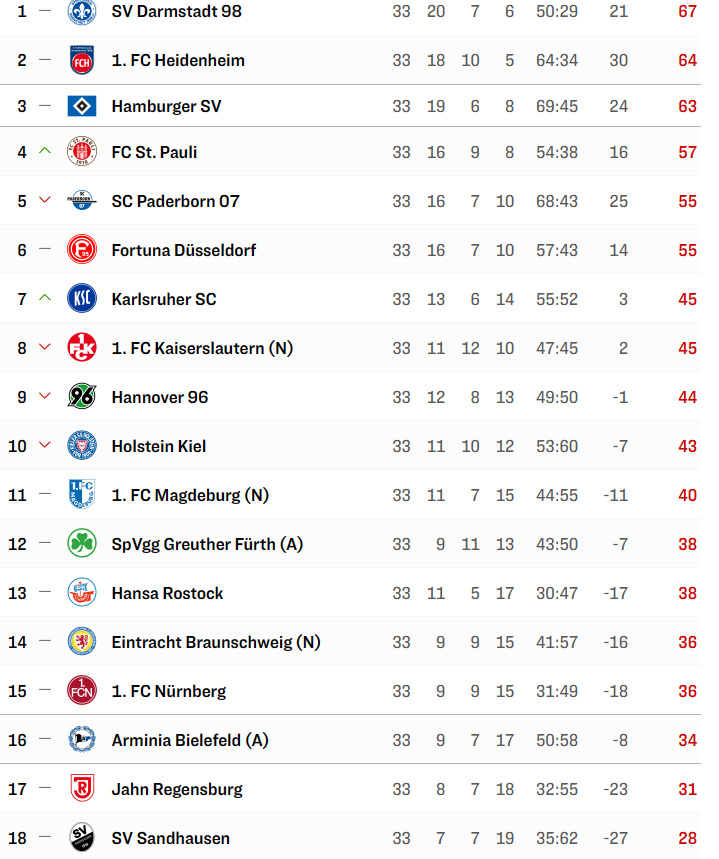Open the SC Paderborn 07 team link
Screen dimensions: 719x859
coord(176,201)
